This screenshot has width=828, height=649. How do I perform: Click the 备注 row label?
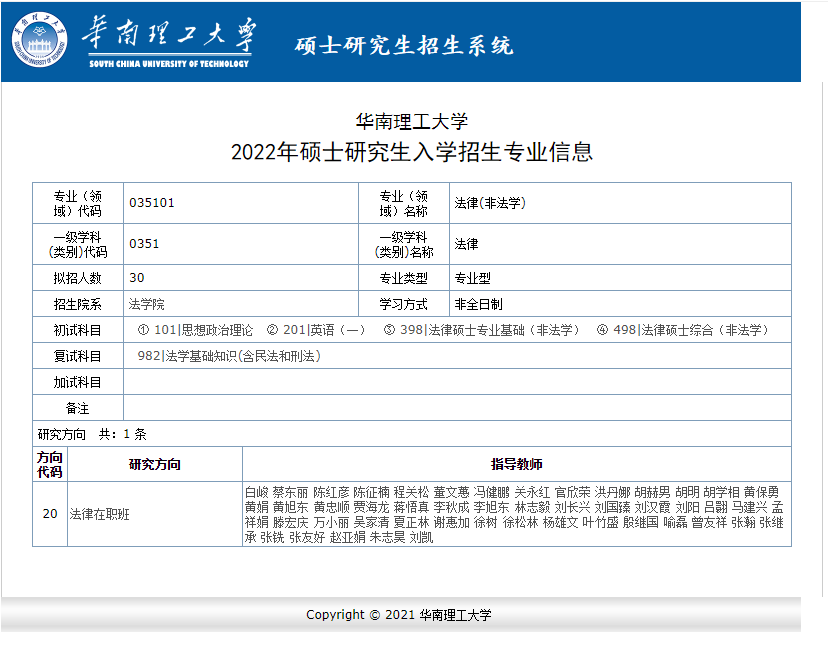tap(77, 408)
